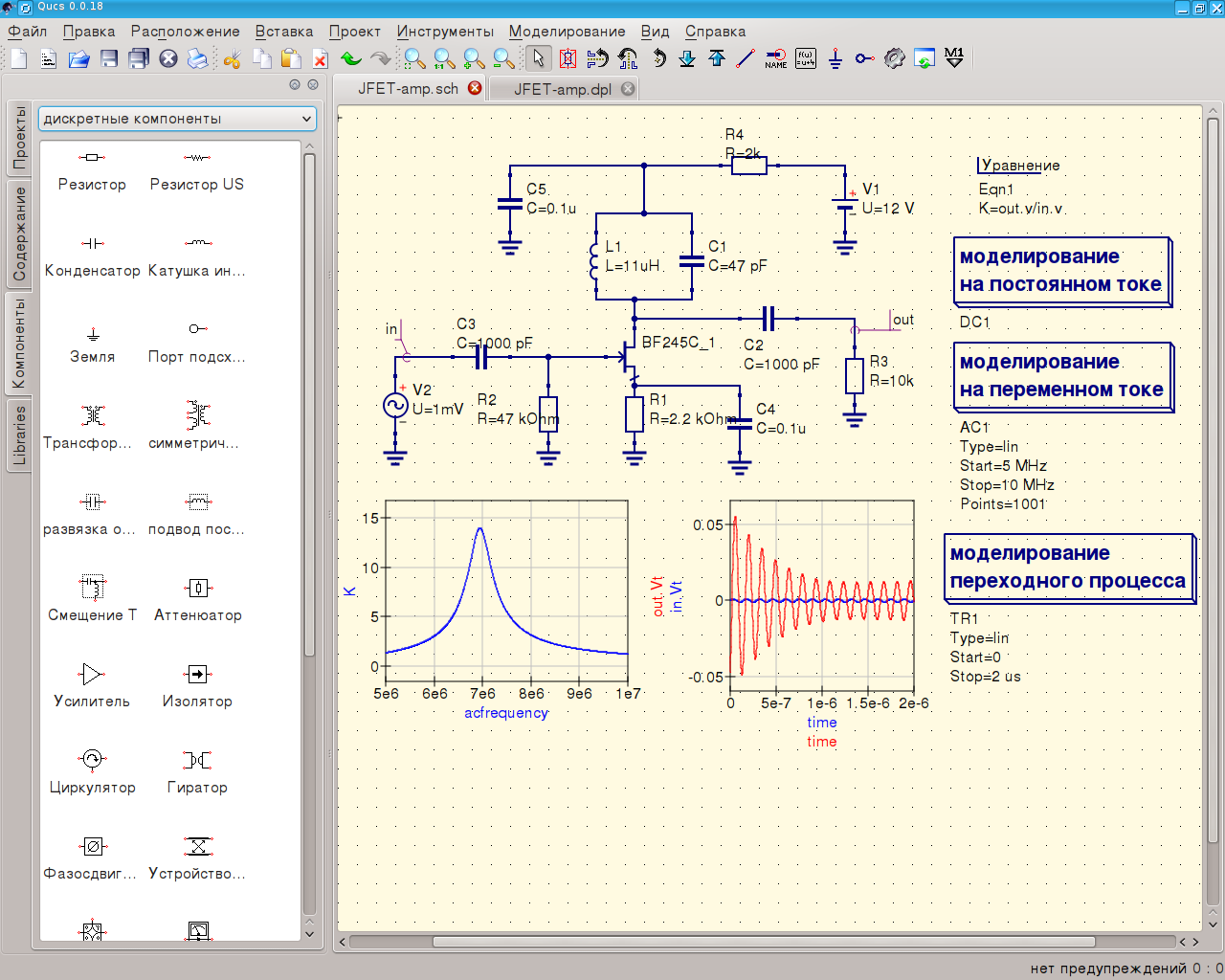Image resolution: width=1225 pixels, height=980 pixels.
Task: Click the Print icon in toolbar
Action: [x=197, y=59]
